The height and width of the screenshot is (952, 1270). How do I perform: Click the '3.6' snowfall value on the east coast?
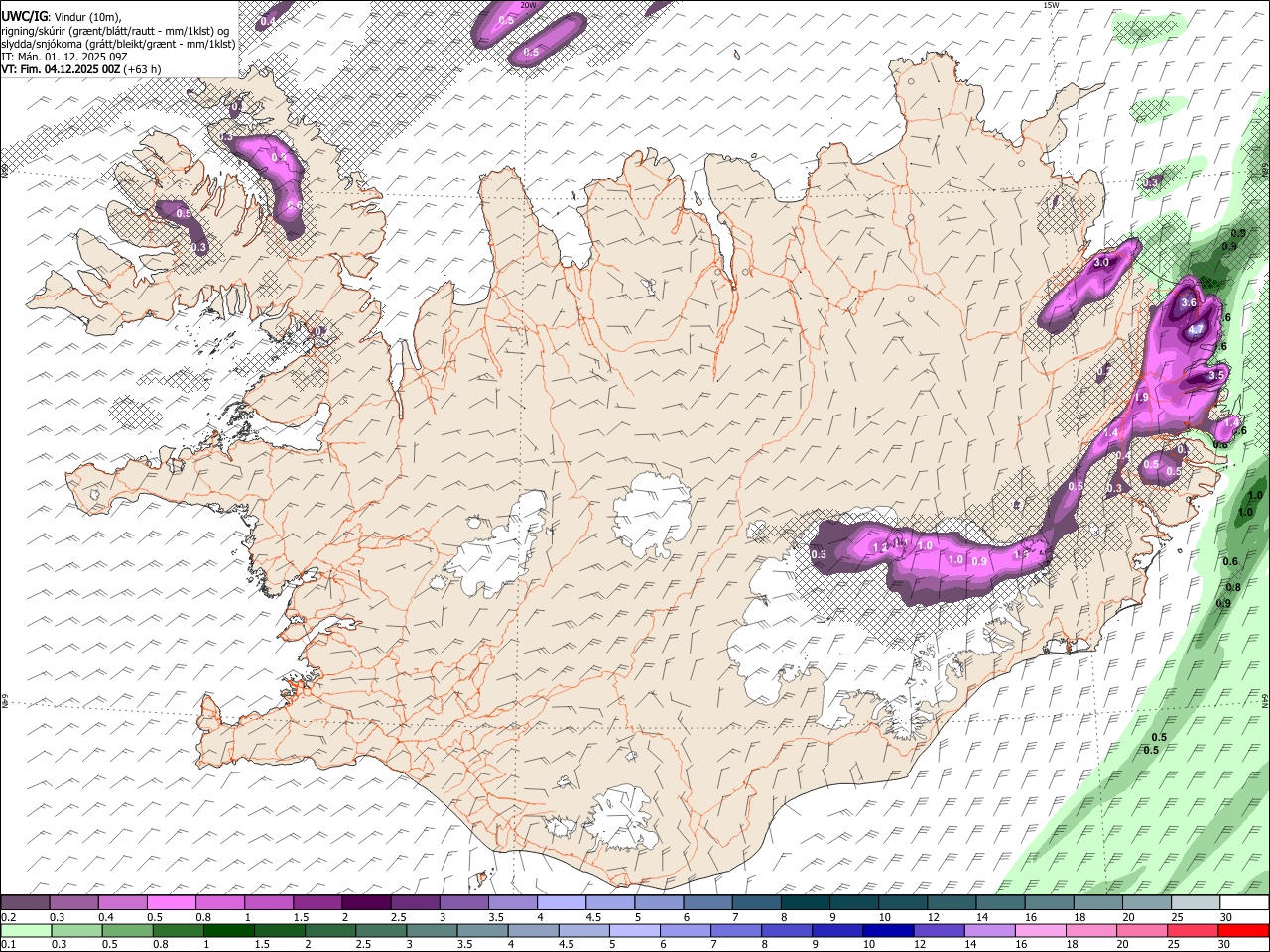coord(1190,302)
